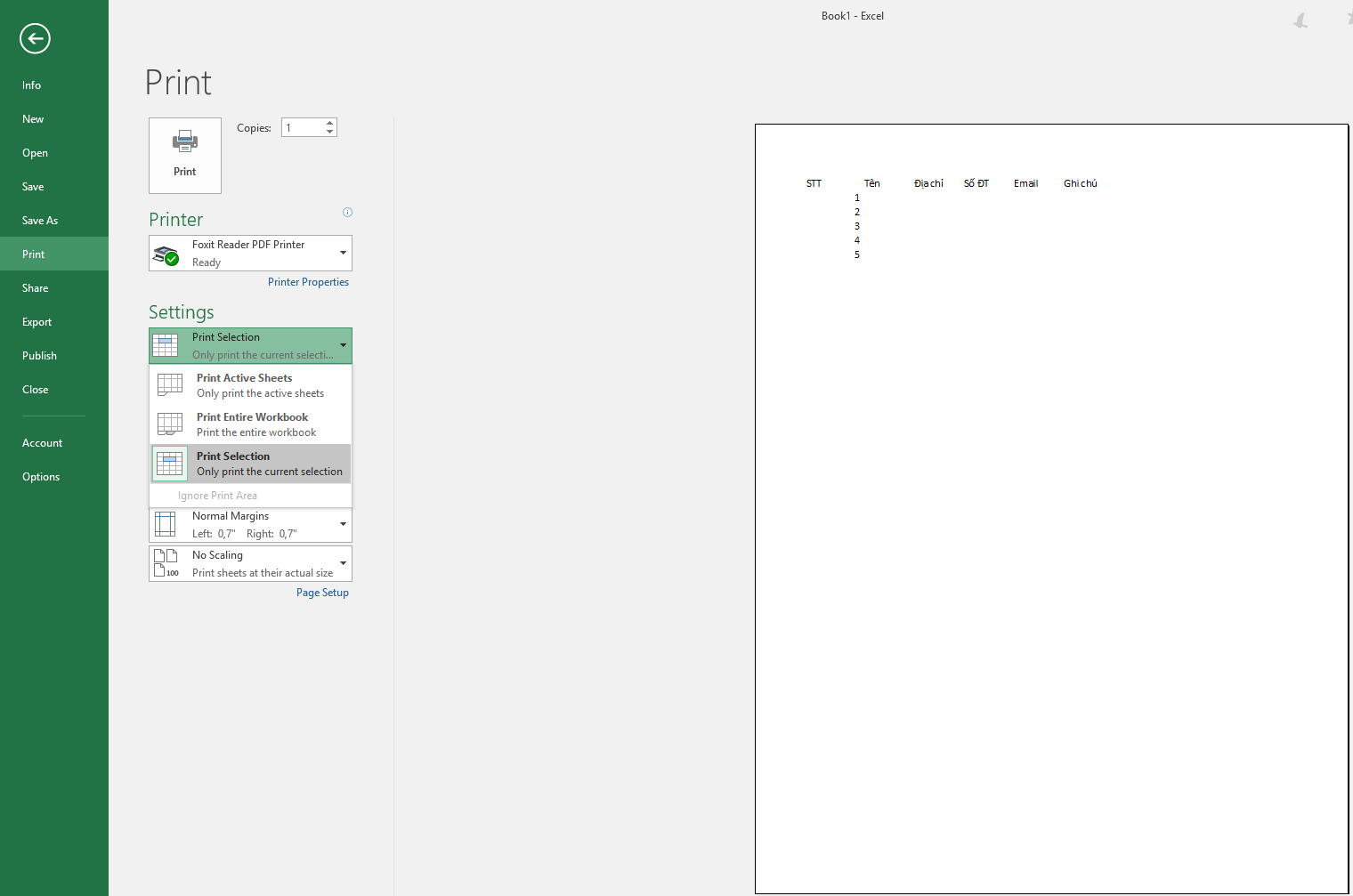1353x896 pixels.
Task: Open the Page Setup link
Action: [322, 593]
